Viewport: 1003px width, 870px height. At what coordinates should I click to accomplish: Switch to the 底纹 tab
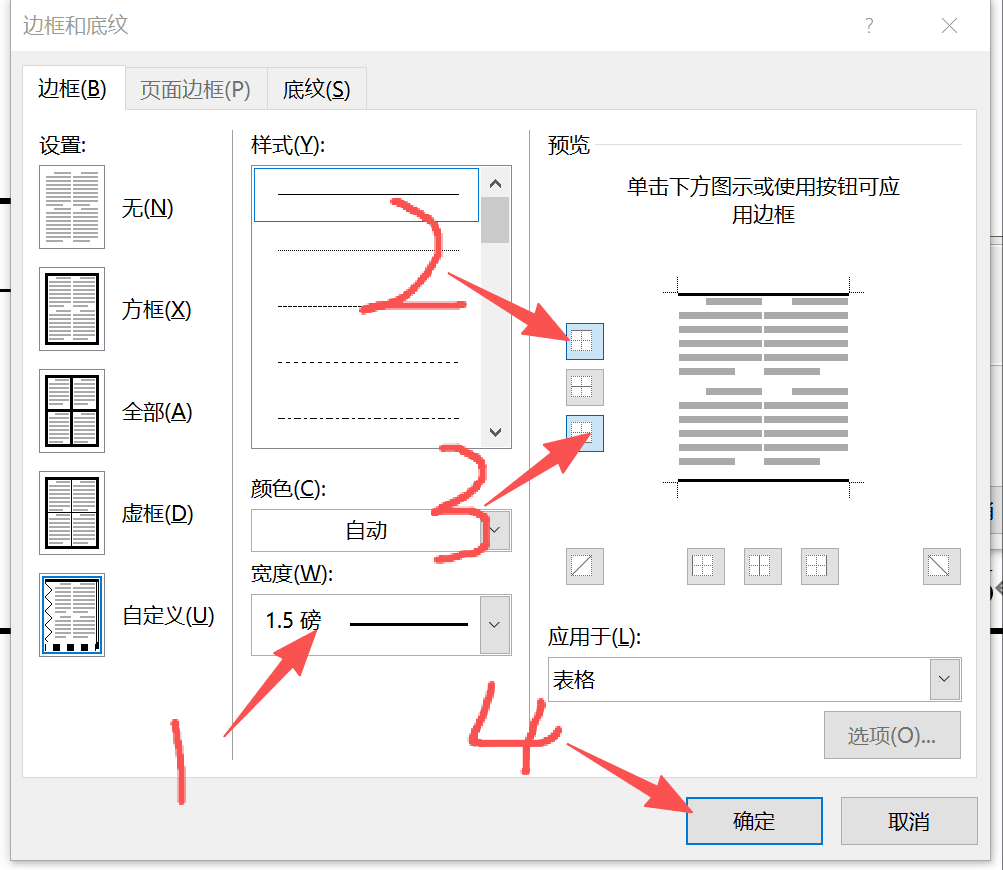(317, 88)
